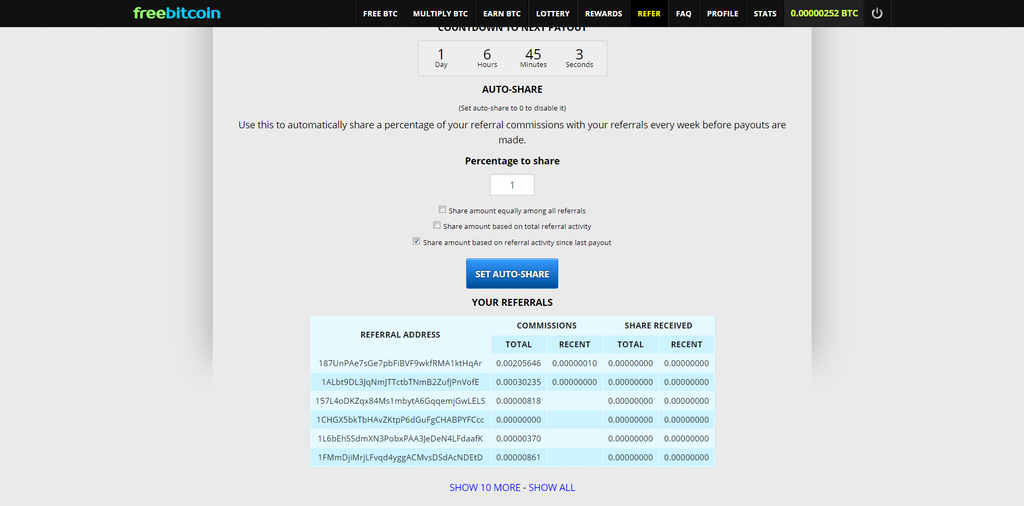The image size is (1024, 506).
Task: Click the SHOW ALL link
Action: 552,487
